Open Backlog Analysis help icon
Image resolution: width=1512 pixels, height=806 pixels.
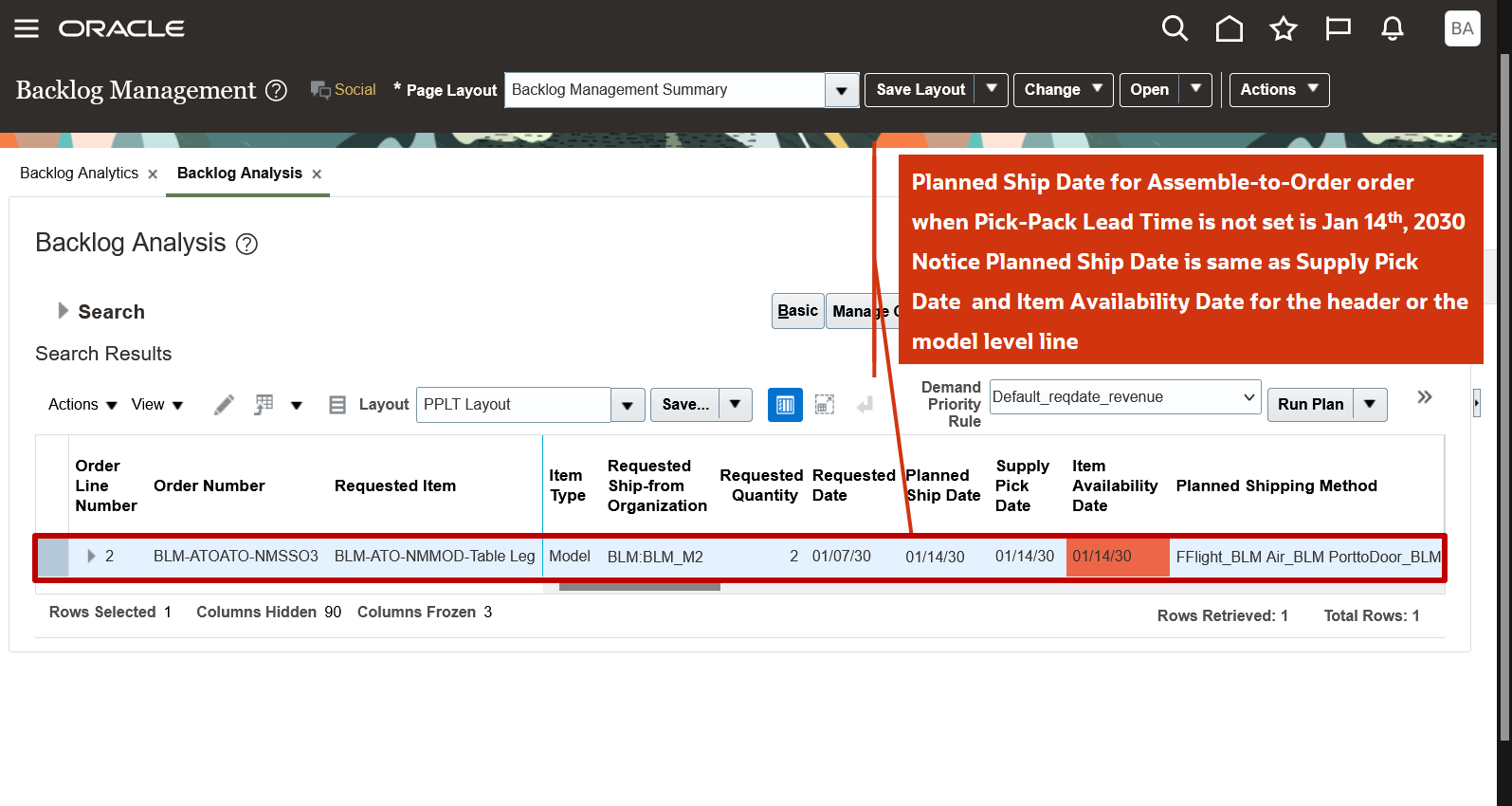pyautogui.click(x=246, y=244)
